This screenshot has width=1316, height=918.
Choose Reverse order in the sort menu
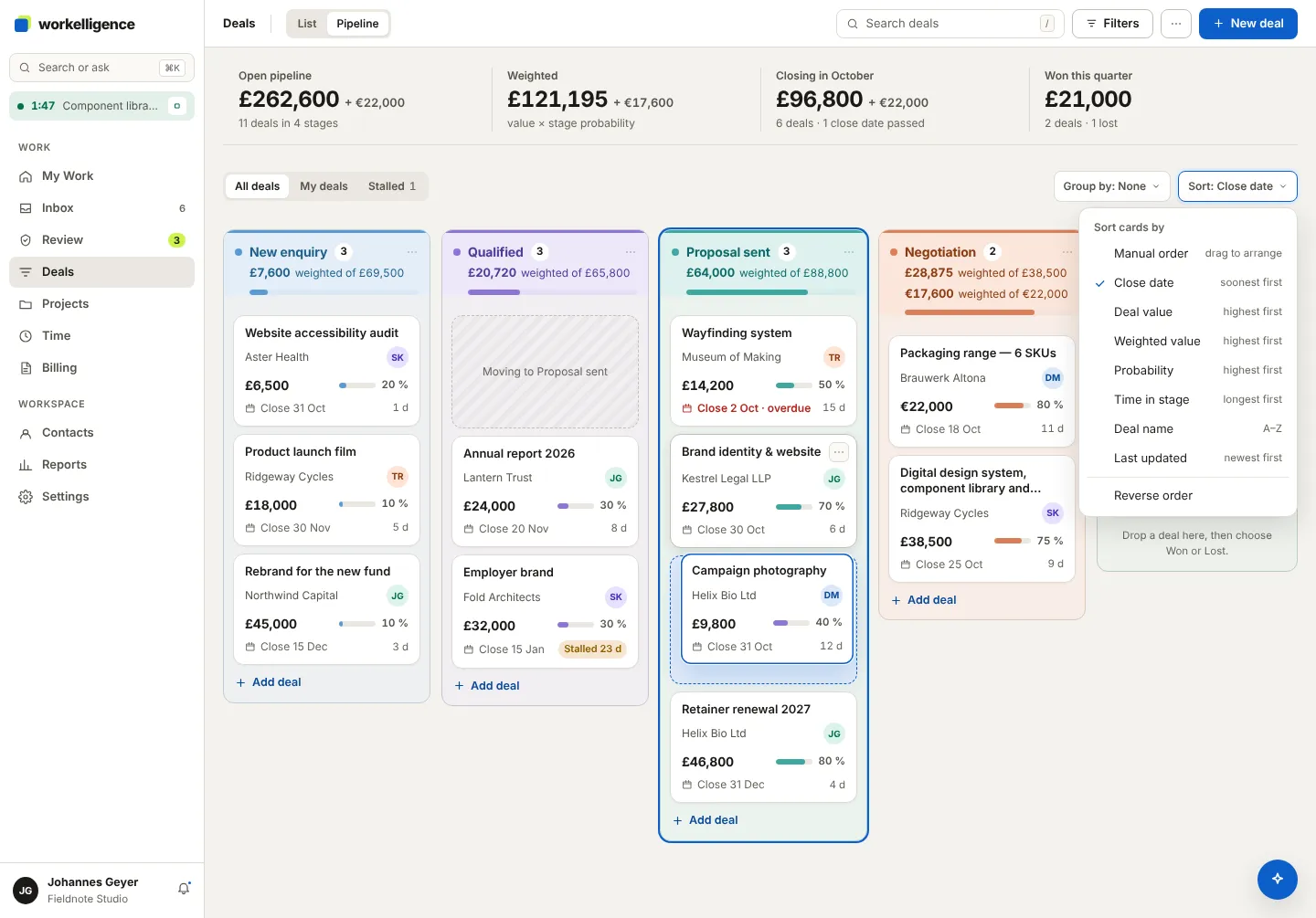click(1188, 495)
